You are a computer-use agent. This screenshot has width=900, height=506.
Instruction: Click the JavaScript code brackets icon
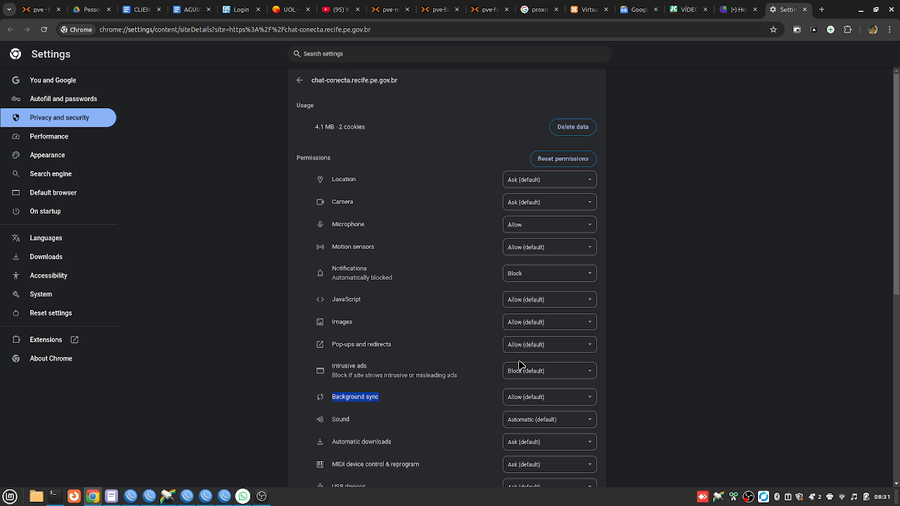tap(320, 299)
